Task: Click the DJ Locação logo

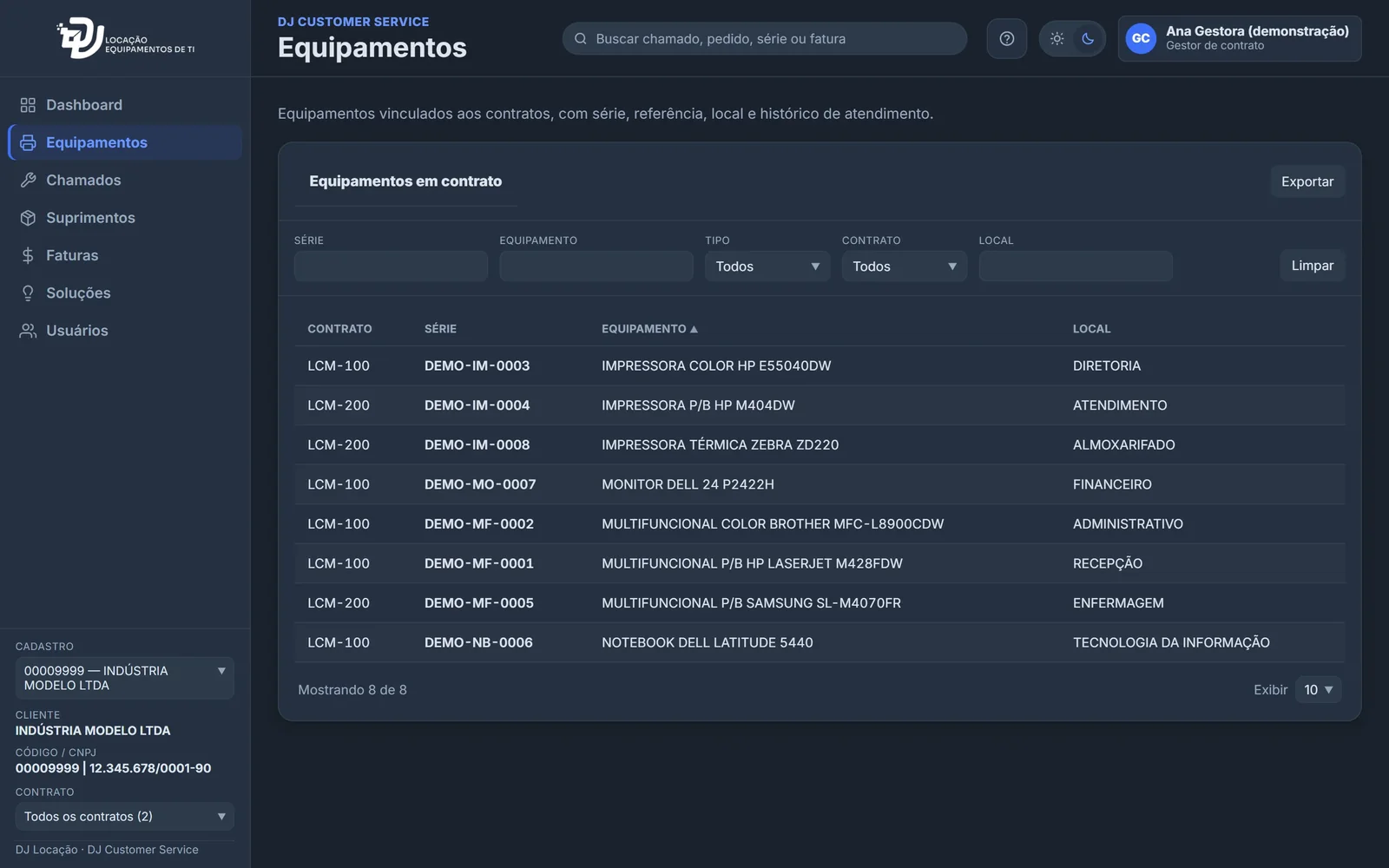Action: coord(126,38)
